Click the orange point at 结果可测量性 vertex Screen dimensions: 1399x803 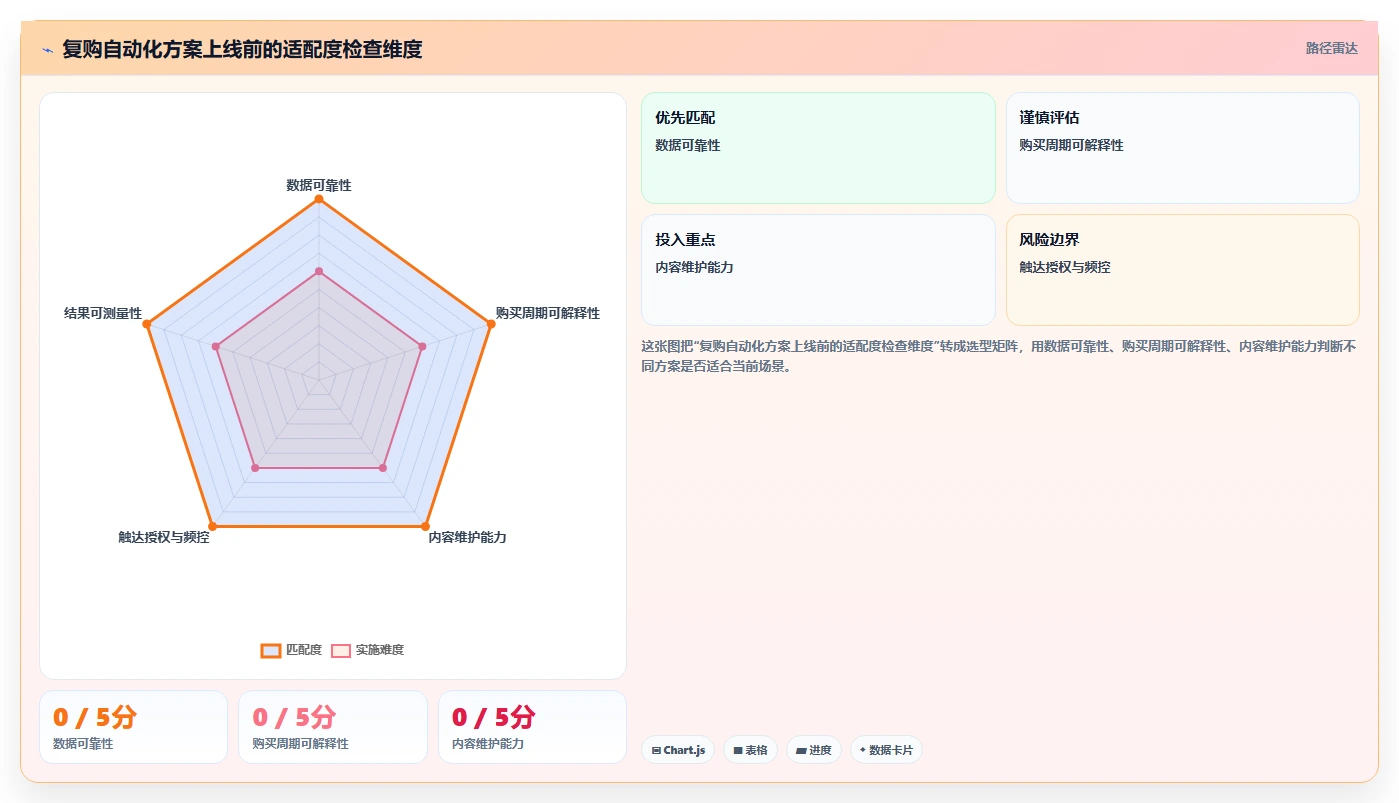point(147,324)
